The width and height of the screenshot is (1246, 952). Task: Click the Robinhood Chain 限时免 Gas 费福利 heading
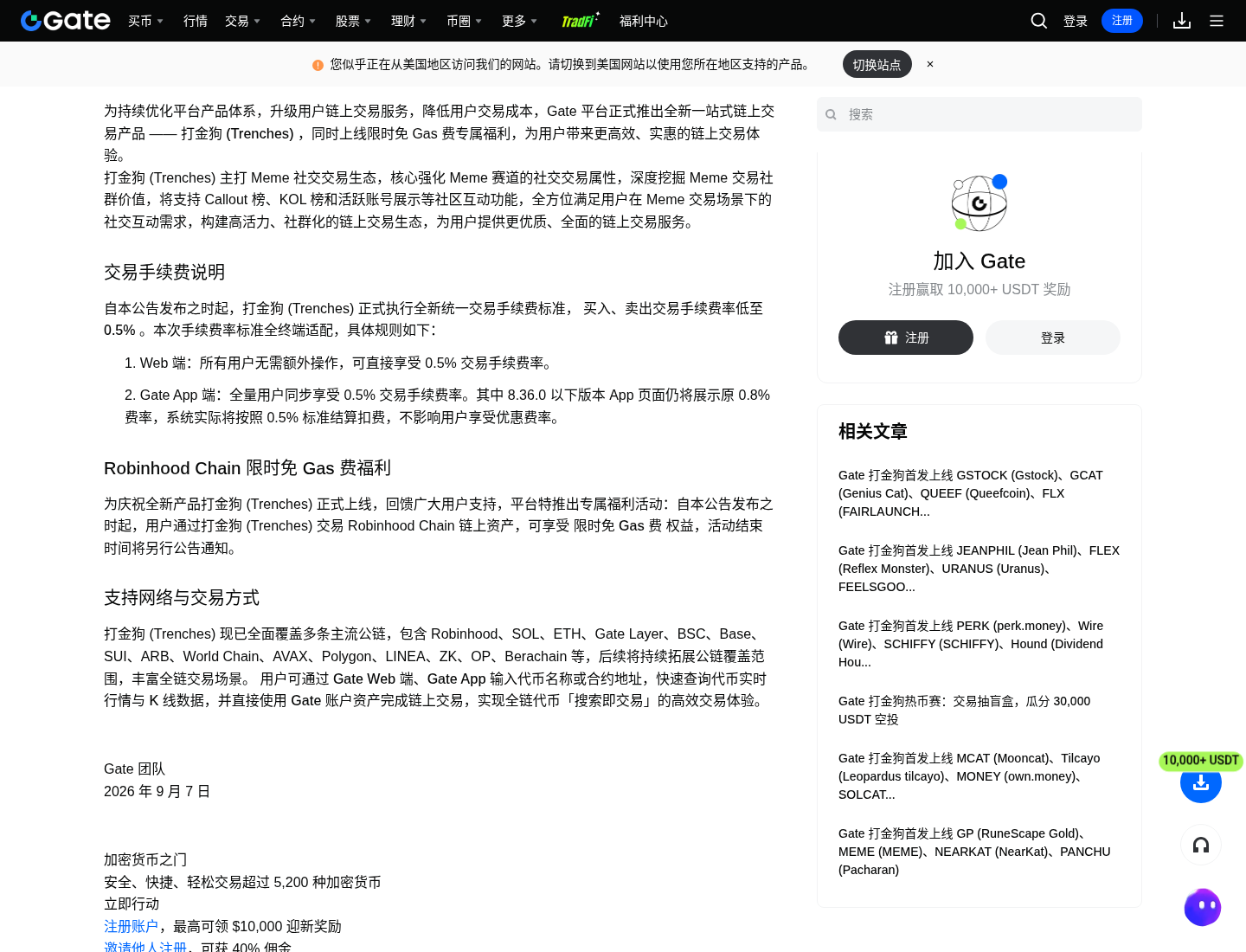coord(247,468)
